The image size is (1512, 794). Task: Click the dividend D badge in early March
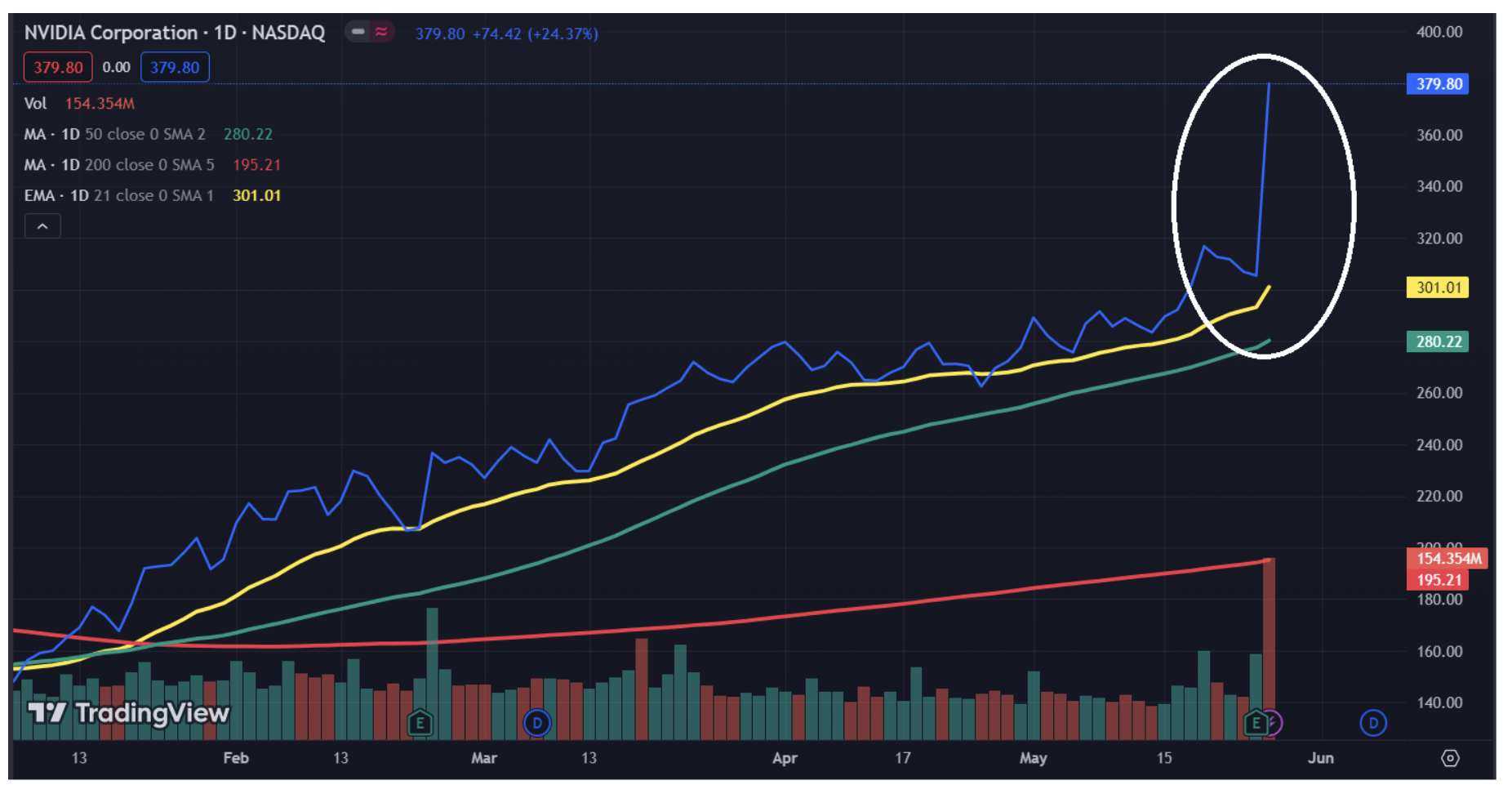coord(537,723)
